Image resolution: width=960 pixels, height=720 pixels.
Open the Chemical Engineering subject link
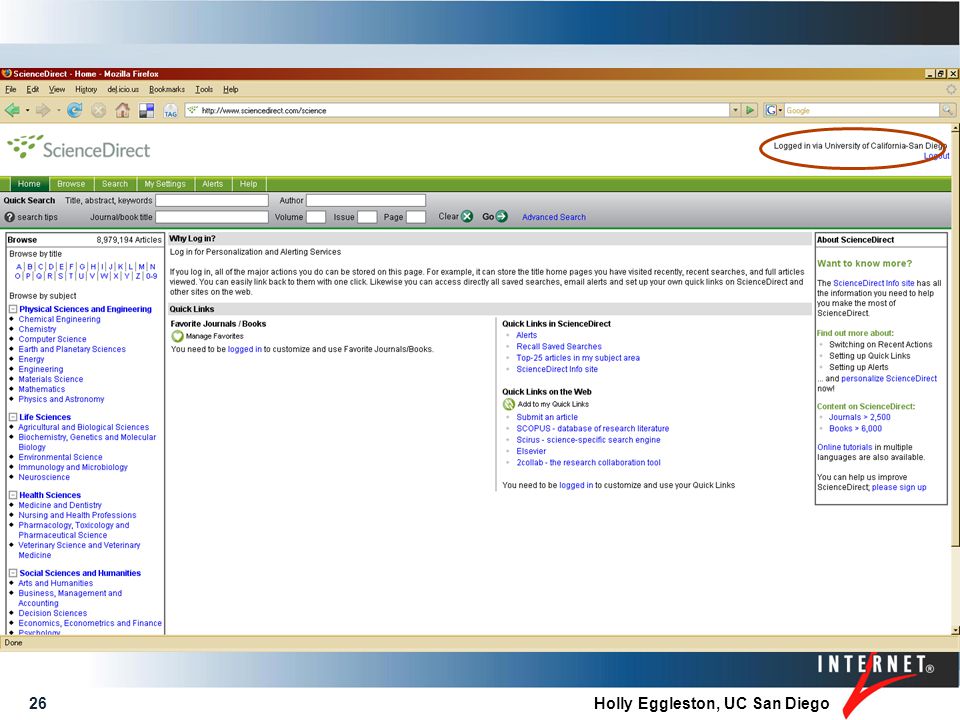(x=59, y=320)
